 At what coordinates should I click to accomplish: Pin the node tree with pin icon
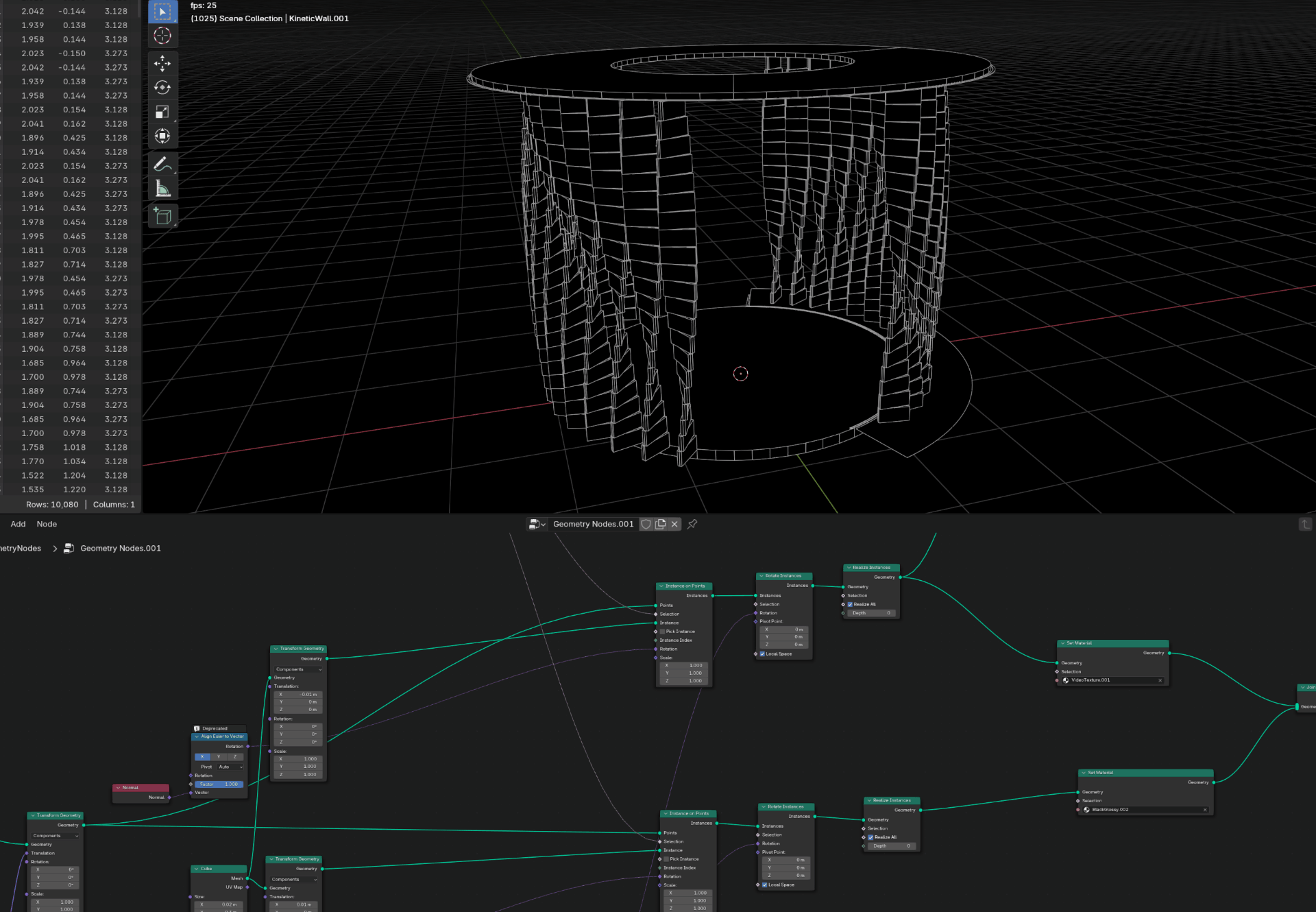pyautogui.click(x=692, y=525)
